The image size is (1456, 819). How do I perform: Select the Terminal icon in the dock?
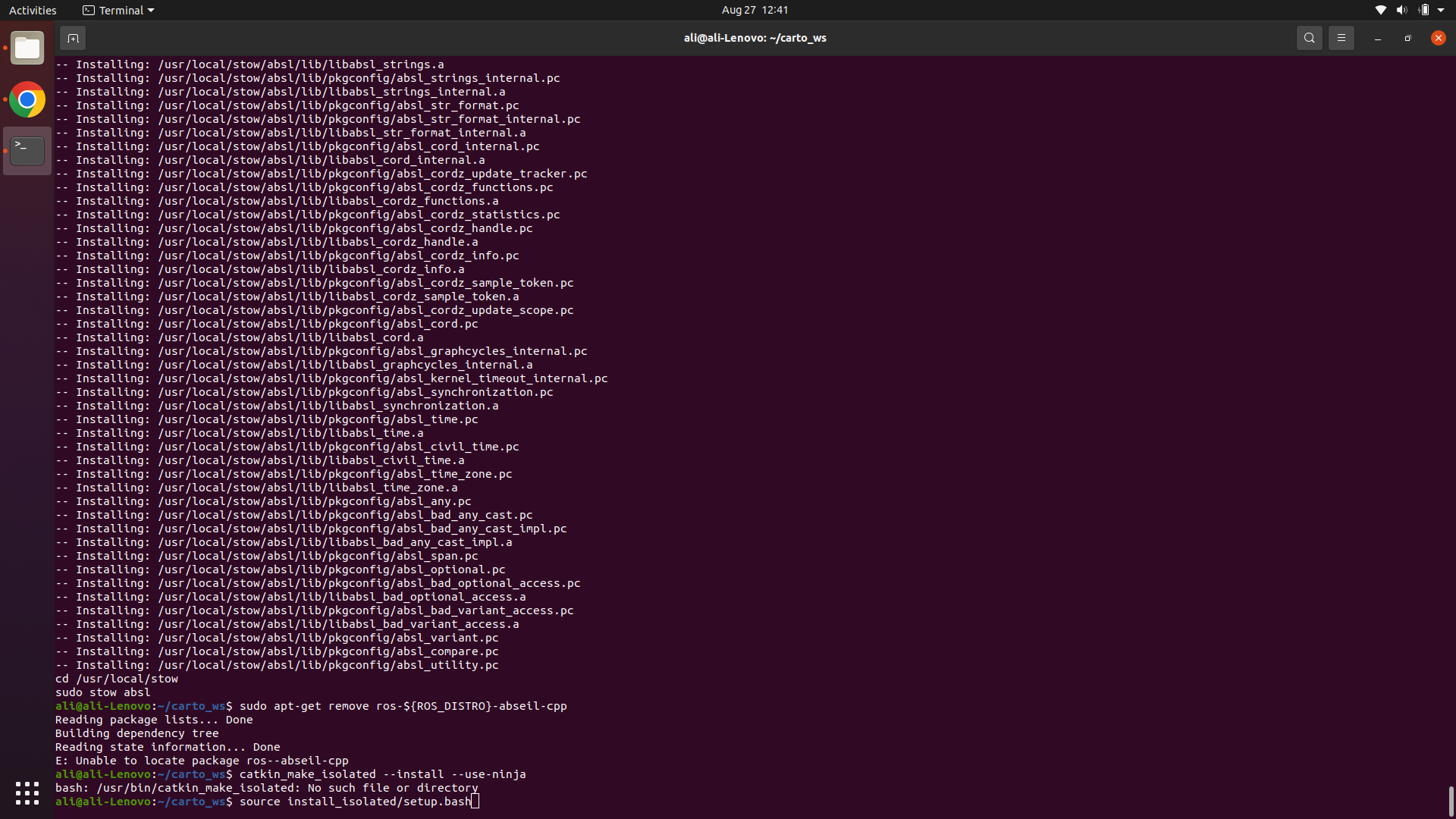[x=27, y=151]
